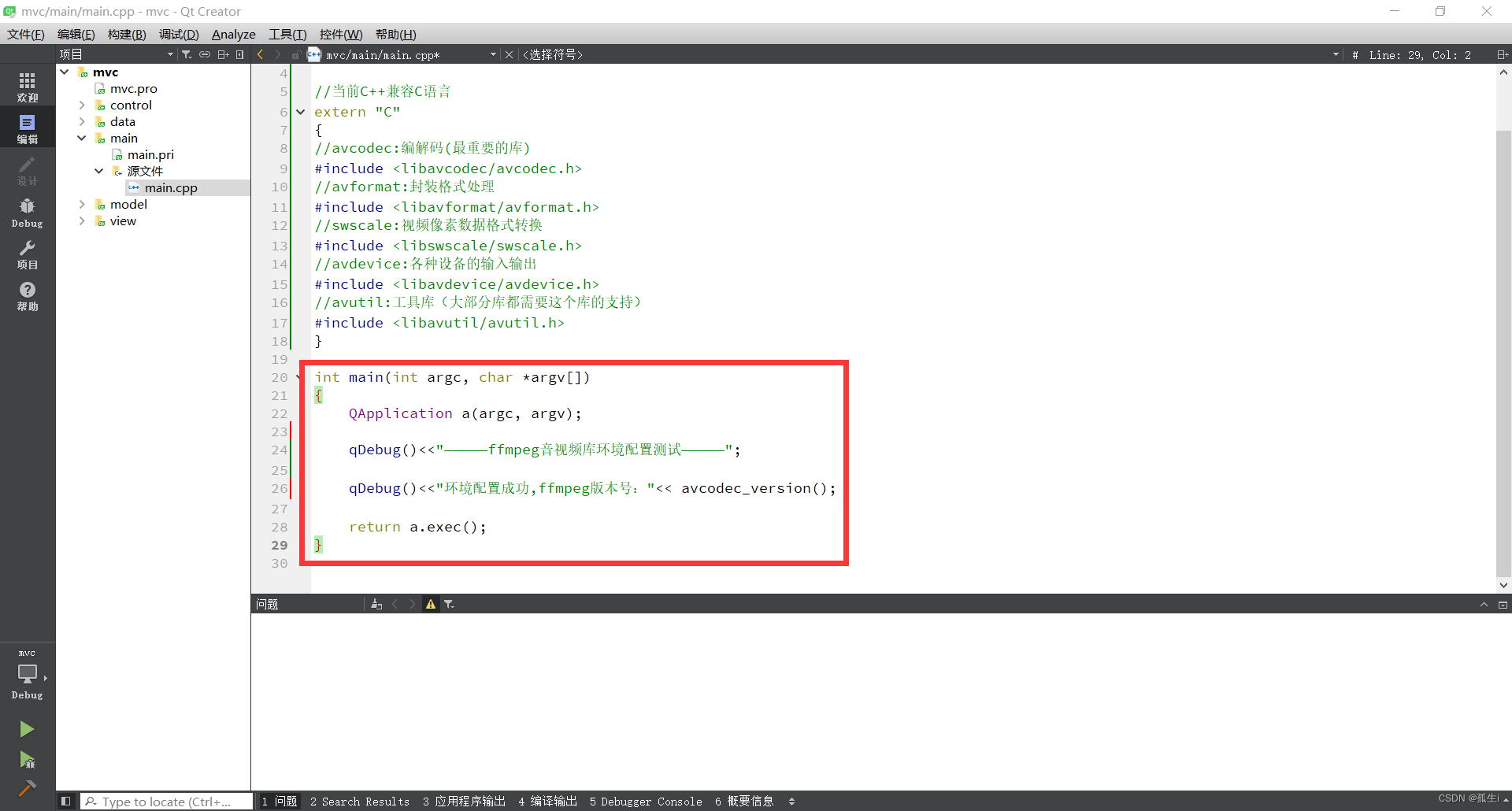This screenshot has height=811, width=1512.
Task: Open line-ending dropdown near Line/Col
Action: tap(1336, 54)
